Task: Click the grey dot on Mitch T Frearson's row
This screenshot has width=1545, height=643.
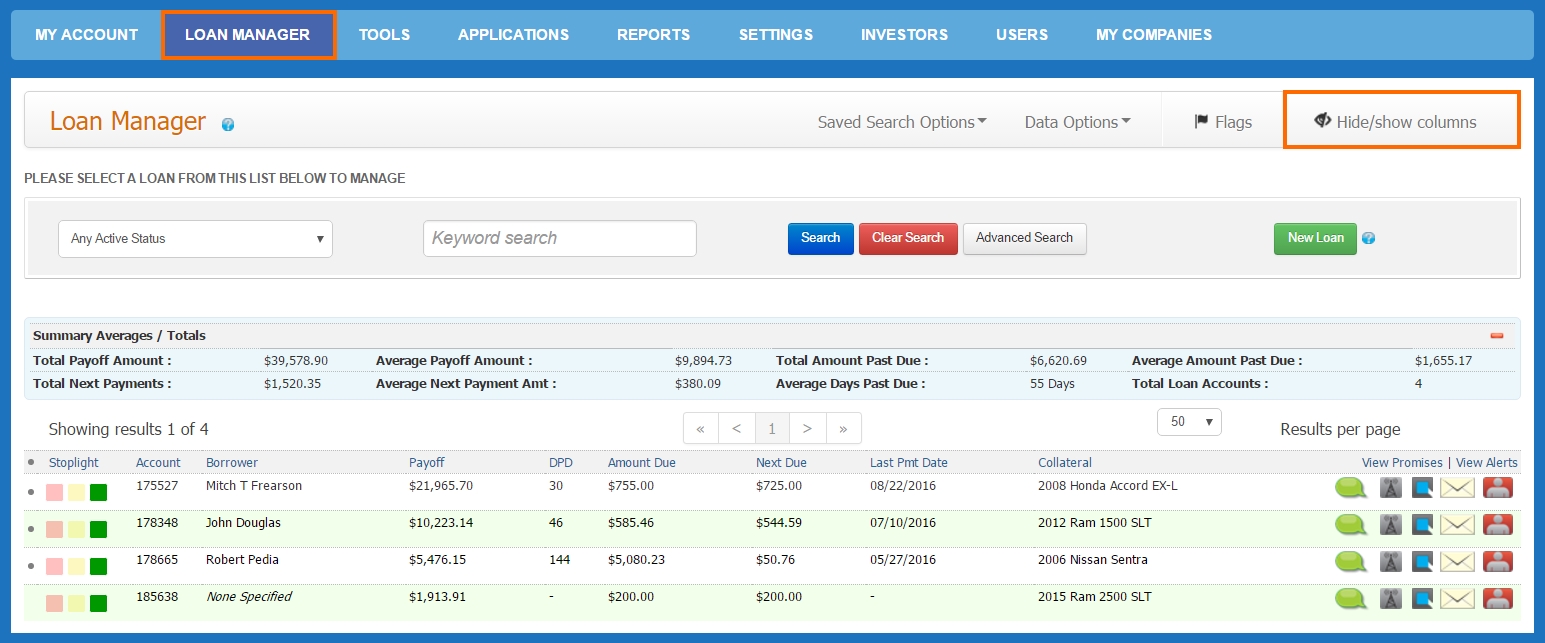Action: pos(31,492)
